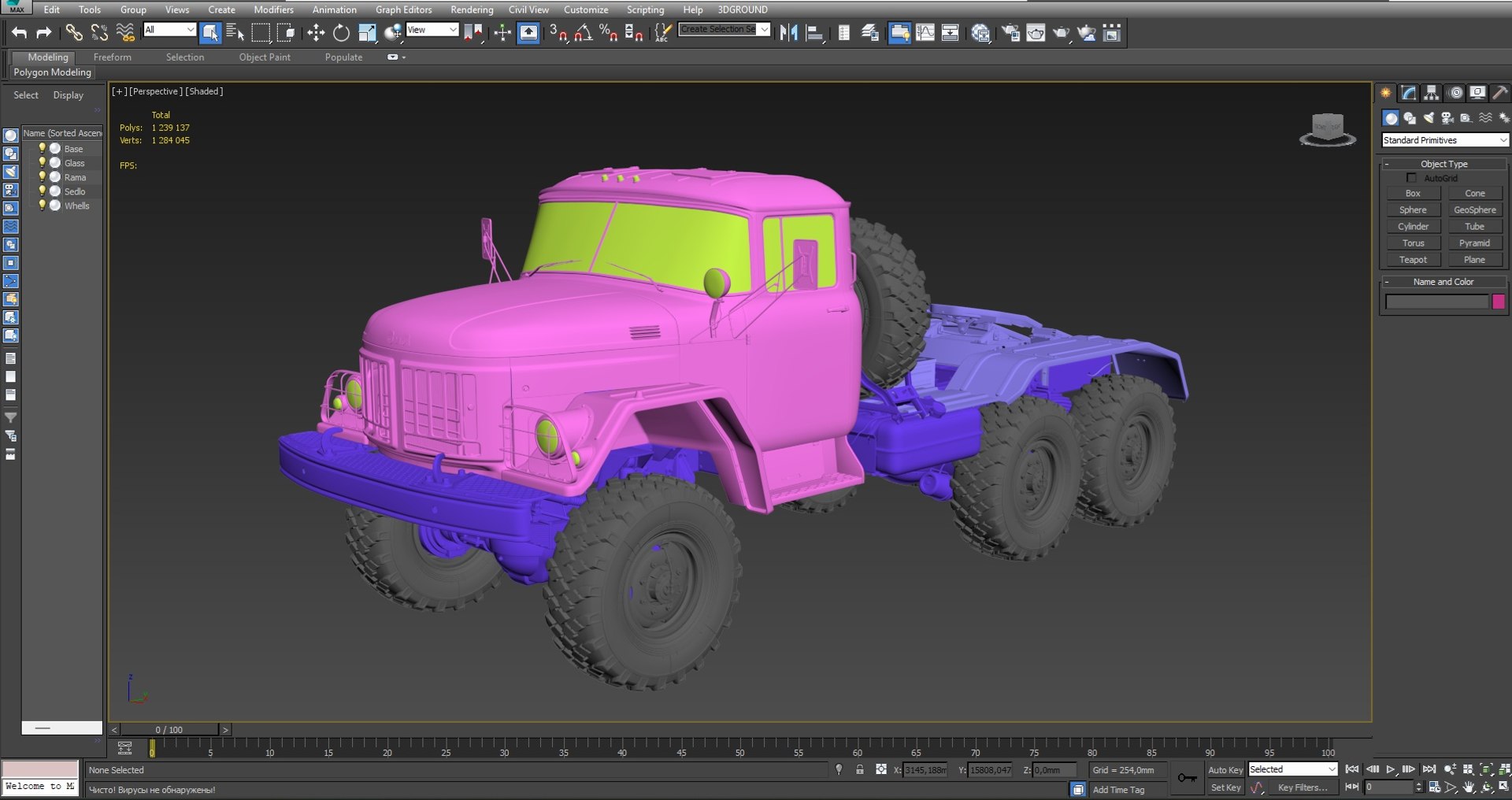Open Create Selection Set dropdown

724,29
